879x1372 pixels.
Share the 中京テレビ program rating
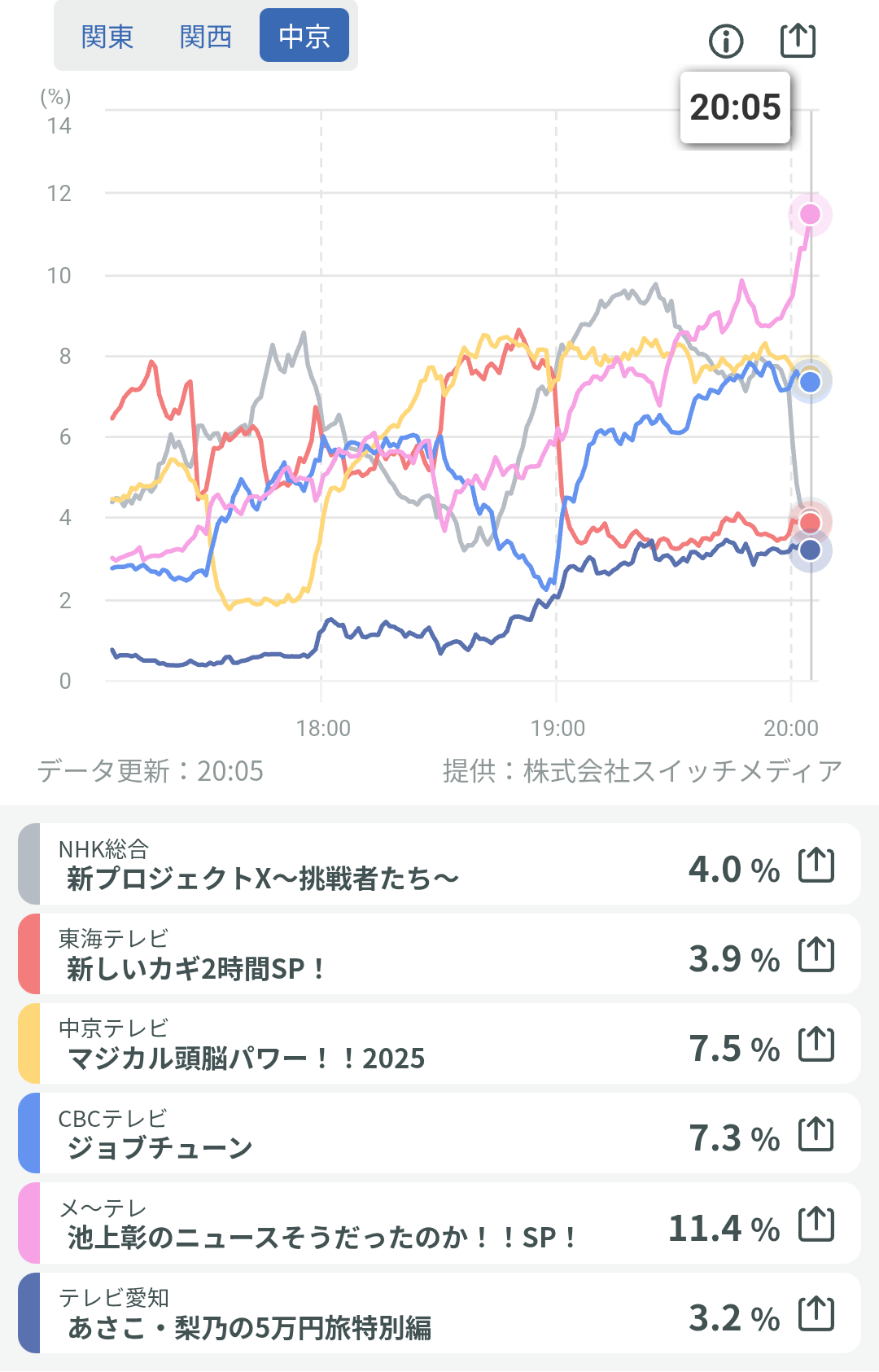click(816, 1044)
